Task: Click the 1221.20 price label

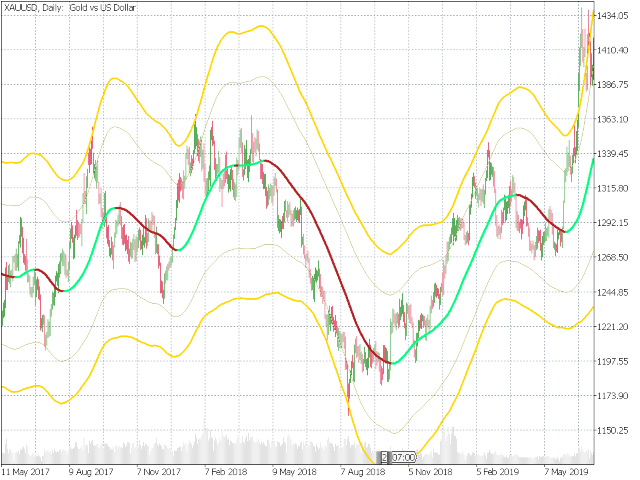Action: click(612, 327)
